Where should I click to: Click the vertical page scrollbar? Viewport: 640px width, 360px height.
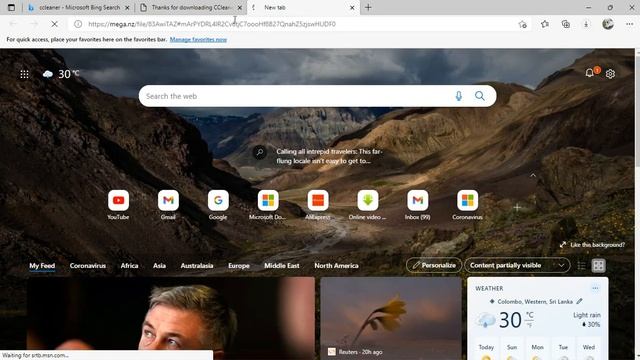tap(637, 204)
